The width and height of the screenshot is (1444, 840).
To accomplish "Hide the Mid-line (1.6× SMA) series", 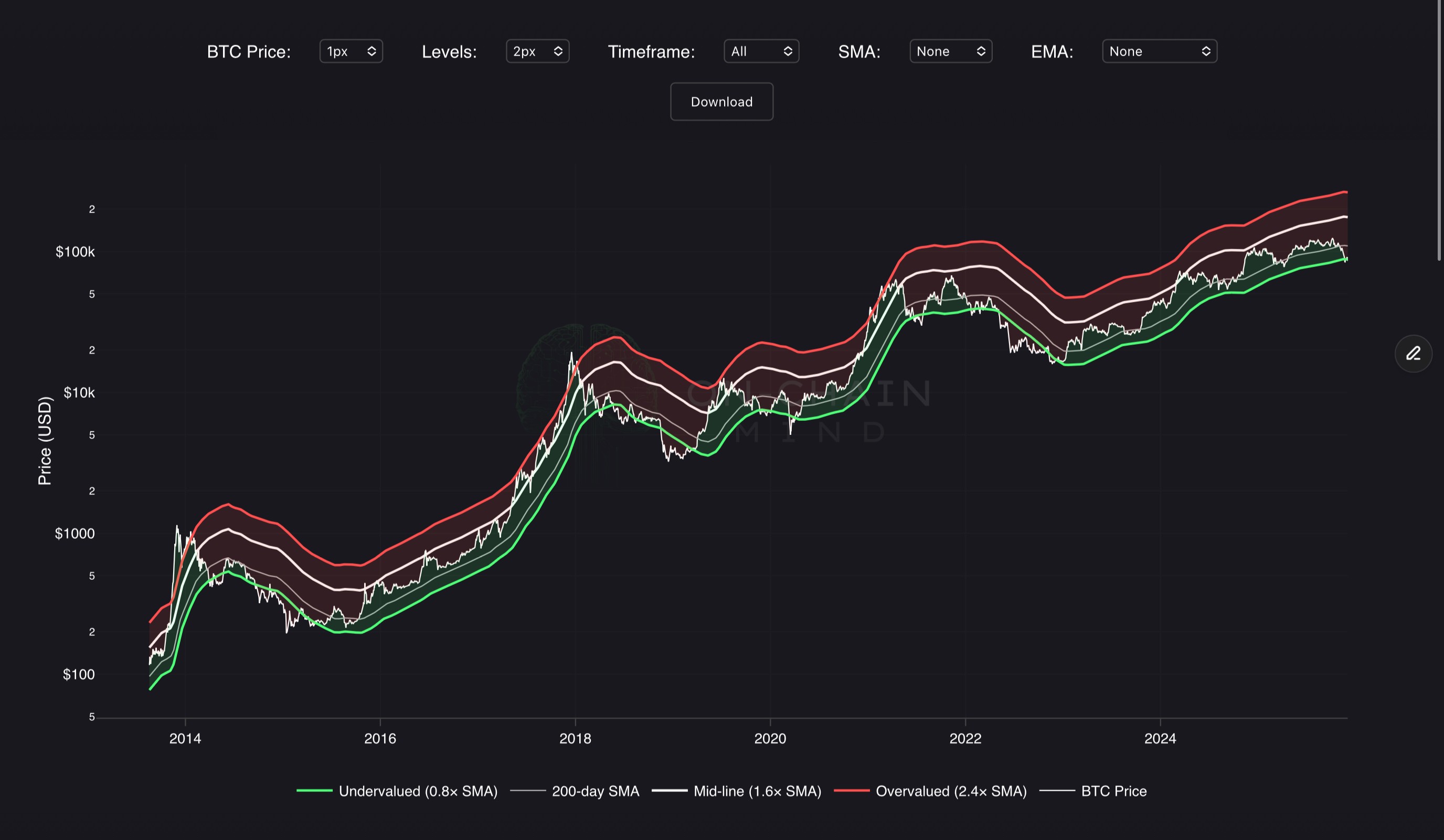I will tap(757, 791).
